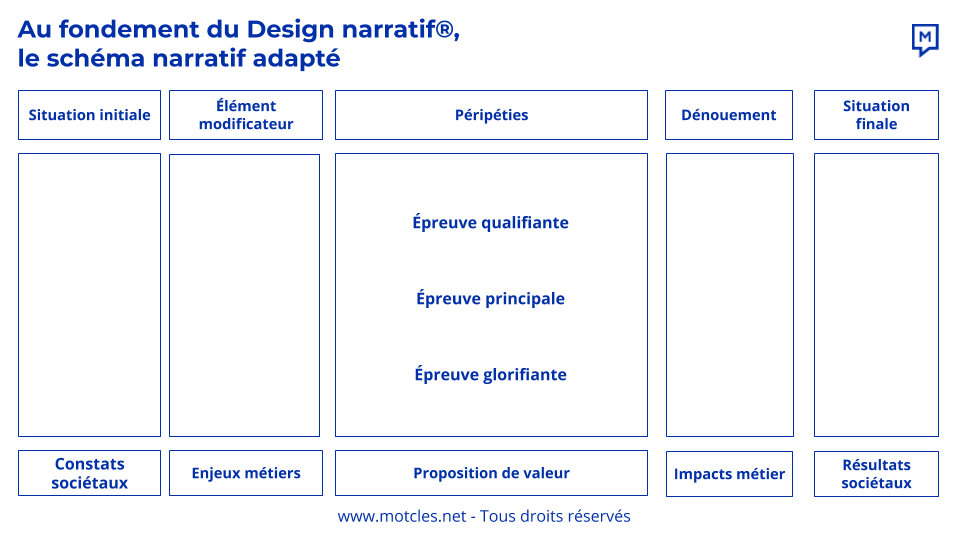Click the Résultats sociétaux box
This screenshot has width=960, height=540.
coord(876,474)
